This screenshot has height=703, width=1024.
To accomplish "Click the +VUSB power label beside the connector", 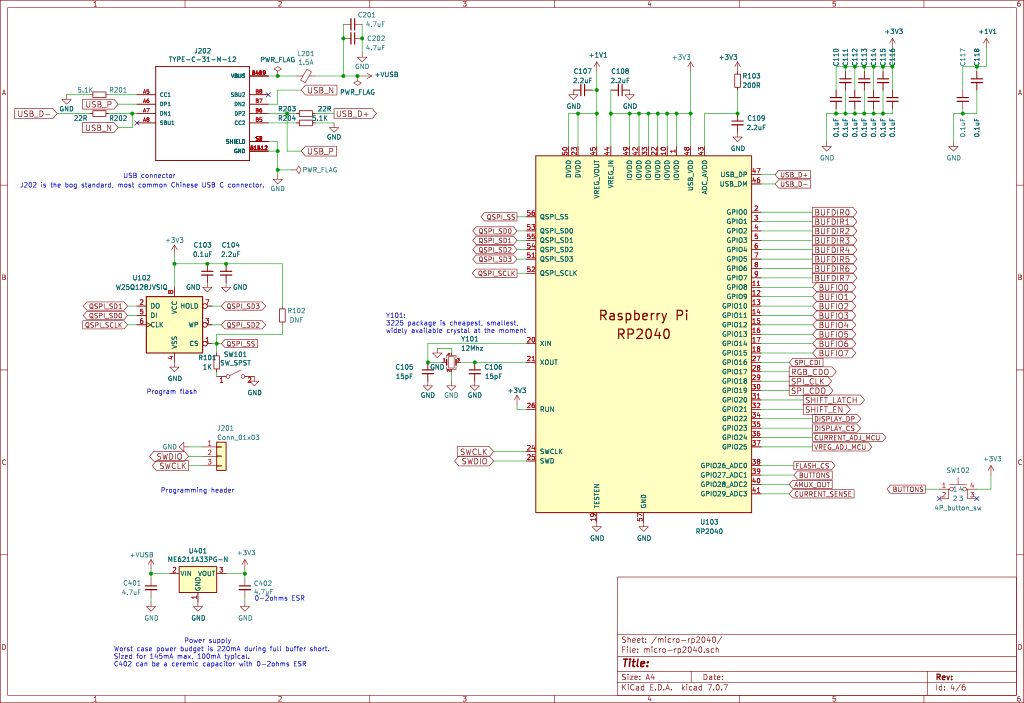I will click(x=386, y=75).
